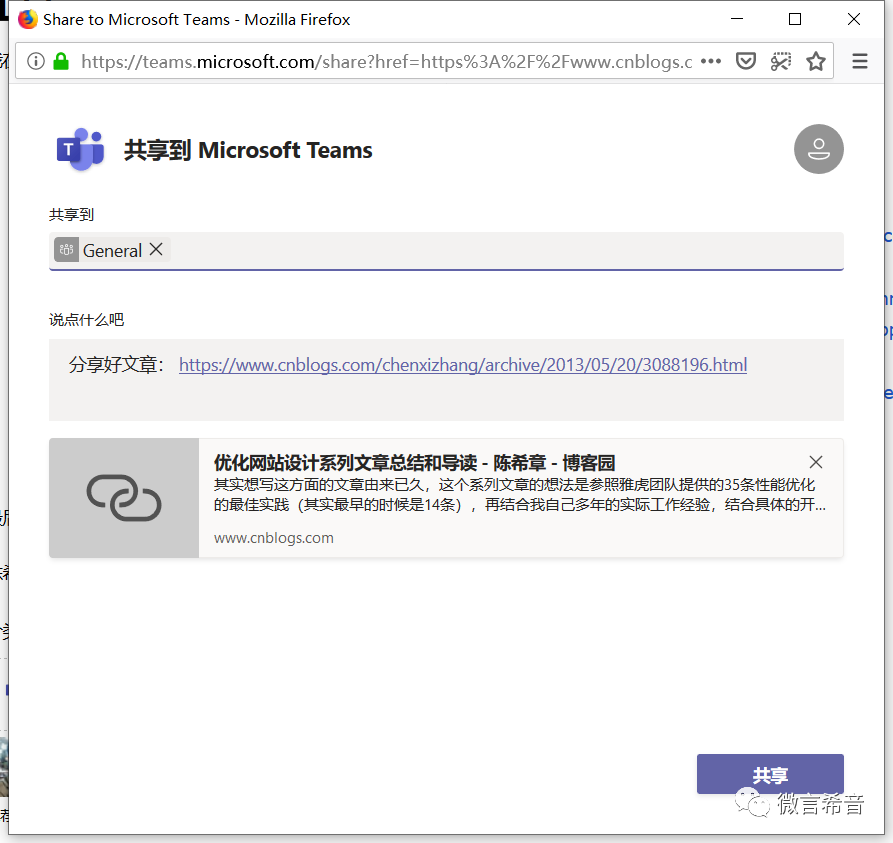
Task: Click in the message text box
Action: point(446,380)
